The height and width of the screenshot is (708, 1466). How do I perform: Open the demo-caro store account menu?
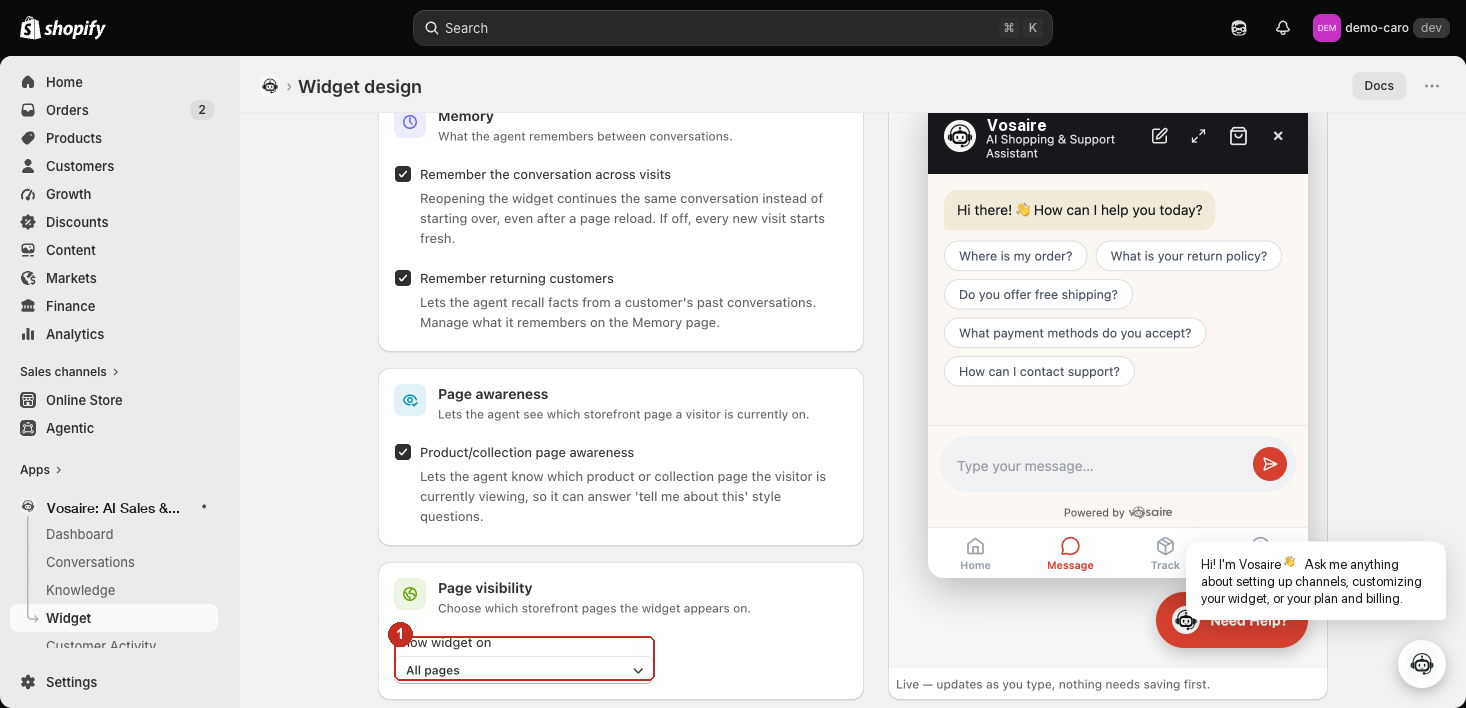(x=1379, y=28)
